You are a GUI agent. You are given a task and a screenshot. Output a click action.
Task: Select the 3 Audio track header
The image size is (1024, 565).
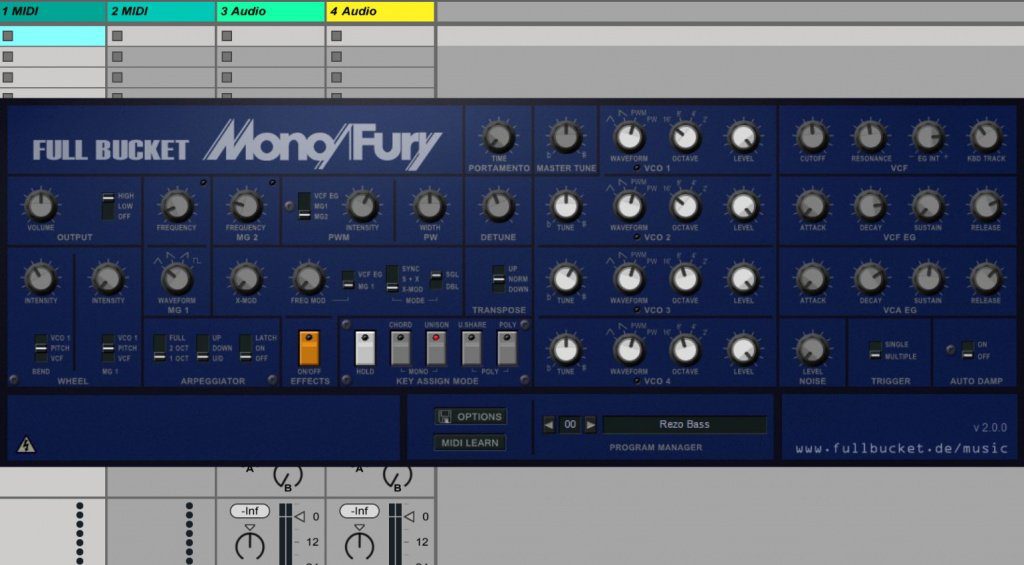[x=270, y=11]
